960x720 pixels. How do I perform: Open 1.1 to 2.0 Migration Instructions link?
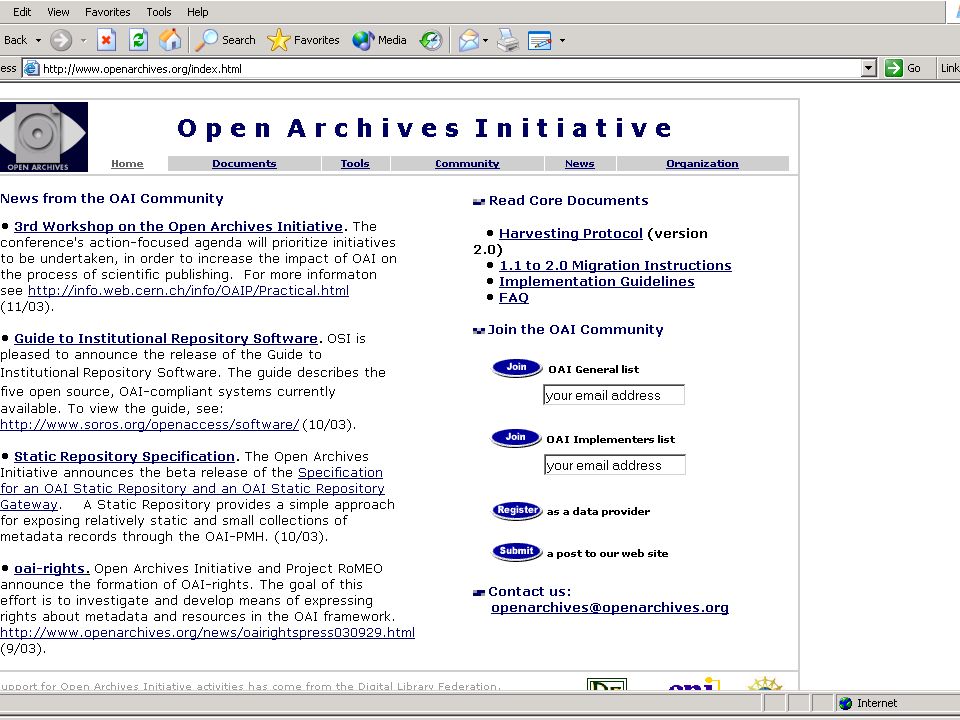(x=615, y=266)
